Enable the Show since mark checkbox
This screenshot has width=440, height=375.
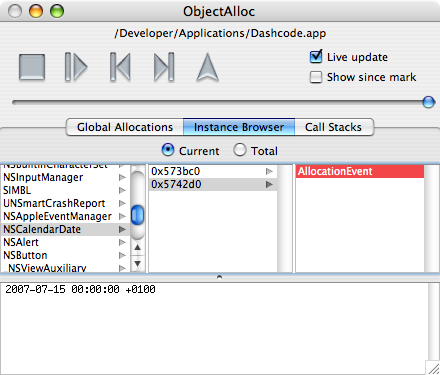[316, 77]
